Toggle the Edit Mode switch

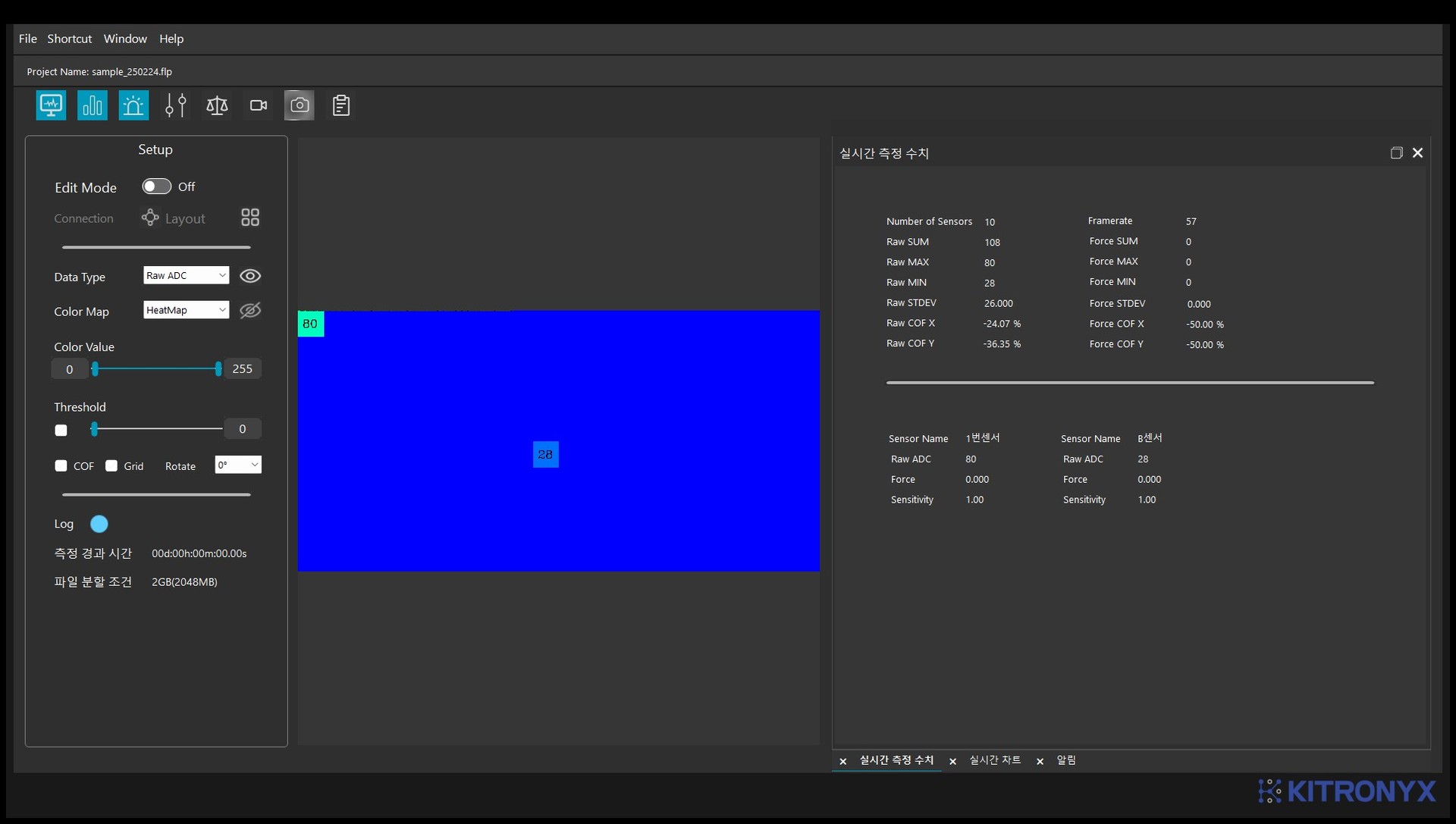click(157, 186)
